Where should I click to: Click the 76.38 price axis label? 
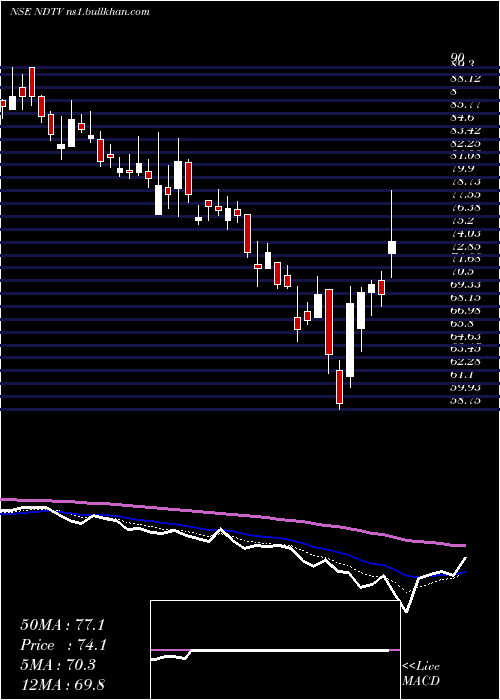point(465,208)
